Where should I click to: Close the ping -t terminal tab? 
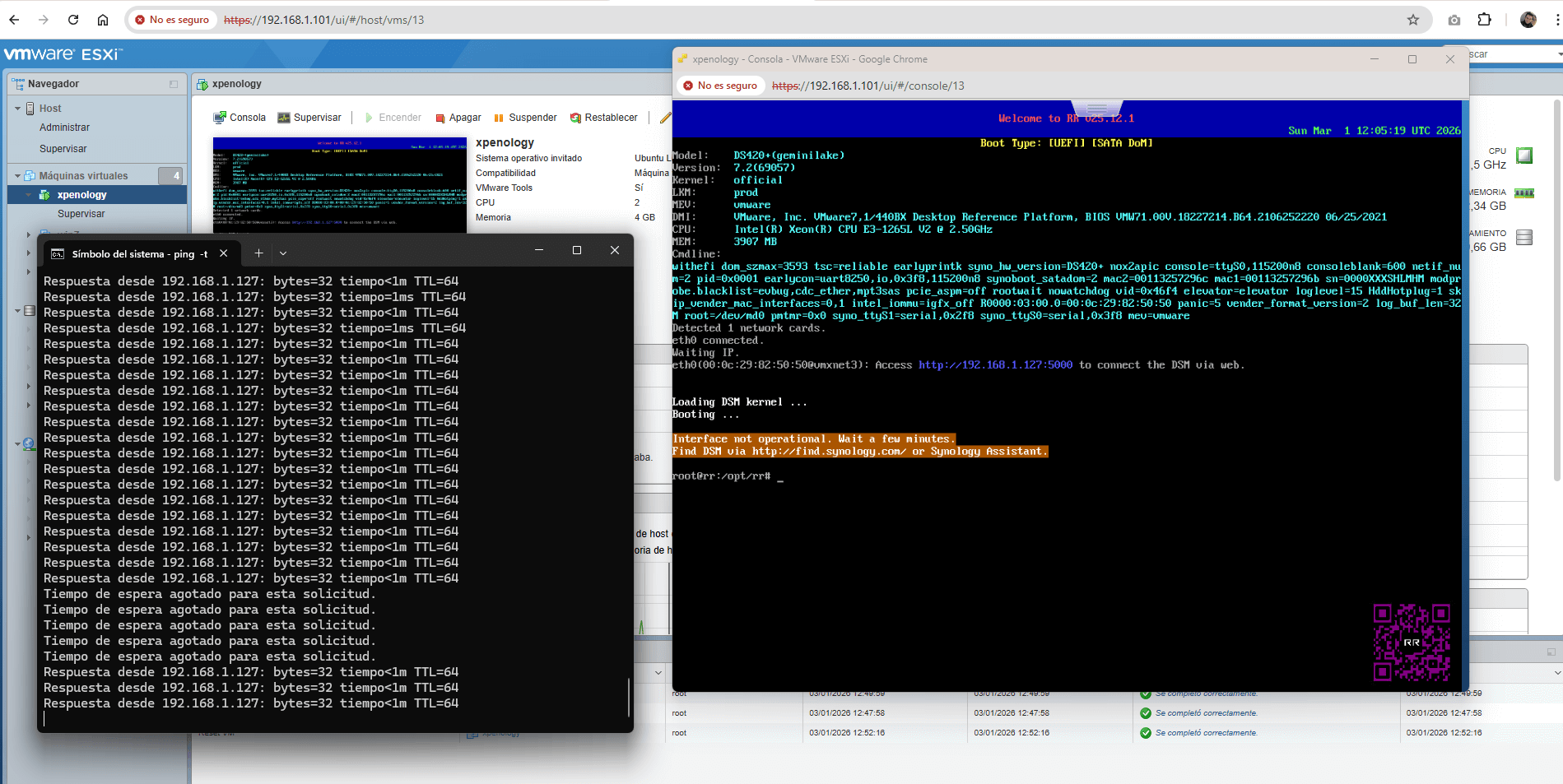point(223,253)
